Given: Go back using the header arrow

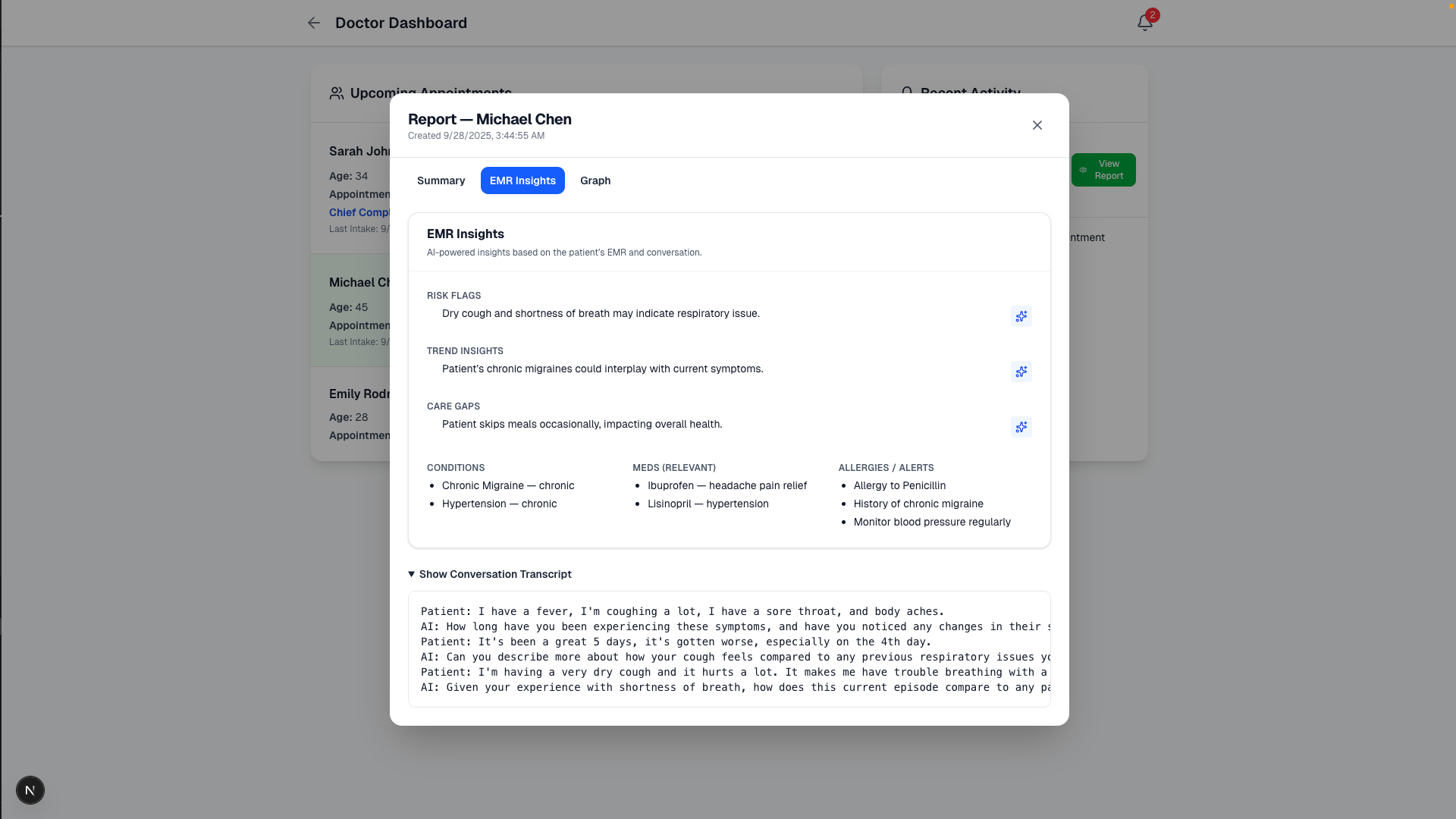Looking at the screenshot, I should [x=313, y=23].
